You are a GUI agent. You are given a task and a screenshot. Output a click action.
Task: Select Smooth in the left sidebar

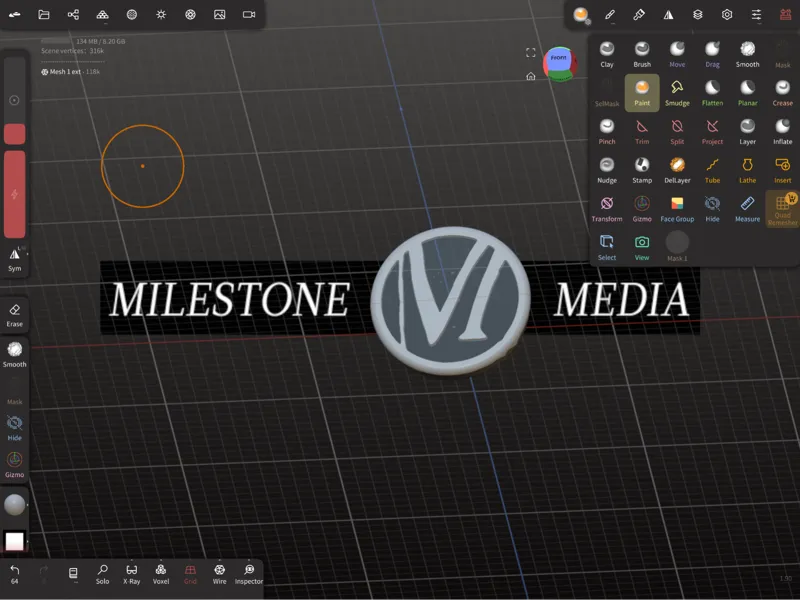coord(14,355)
